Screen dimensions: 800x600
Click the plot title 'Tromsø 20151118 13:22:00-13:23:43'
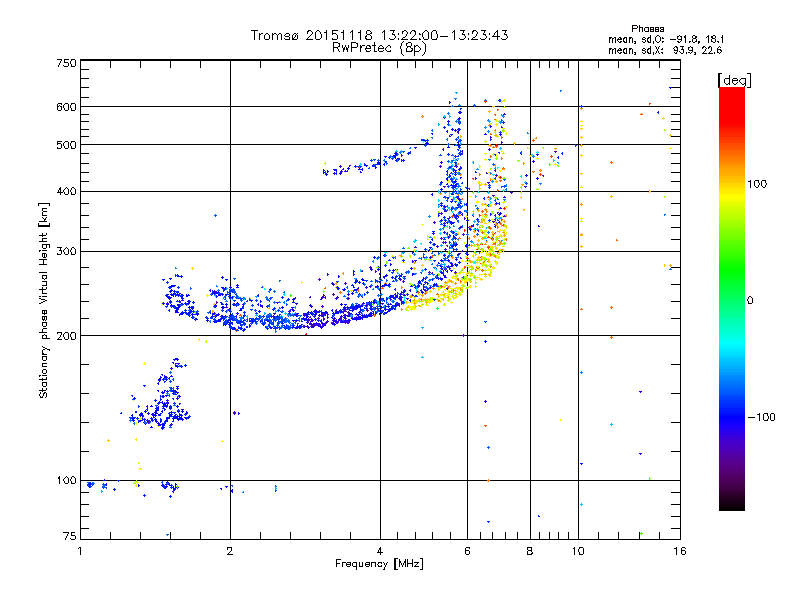pyautogui.click(x=379, y=35)
